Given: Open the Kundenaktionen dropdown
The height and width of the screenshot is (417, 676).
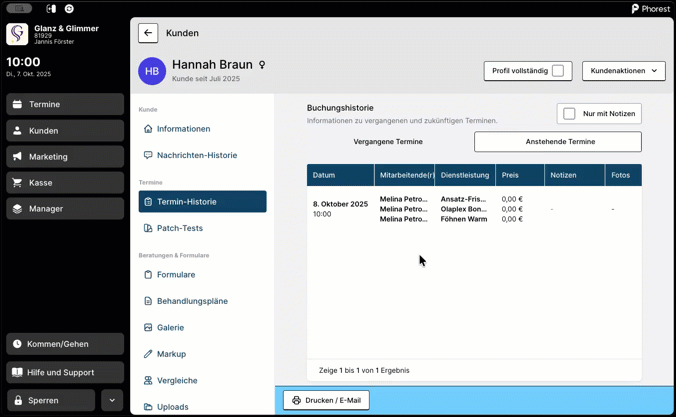Looking at the screenshot, I should pos(623,71).
